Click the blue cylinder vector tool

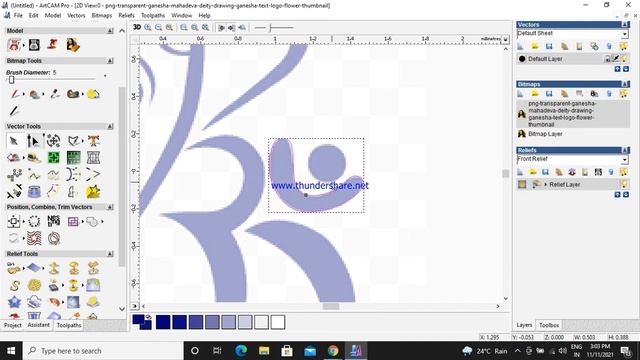34,191
